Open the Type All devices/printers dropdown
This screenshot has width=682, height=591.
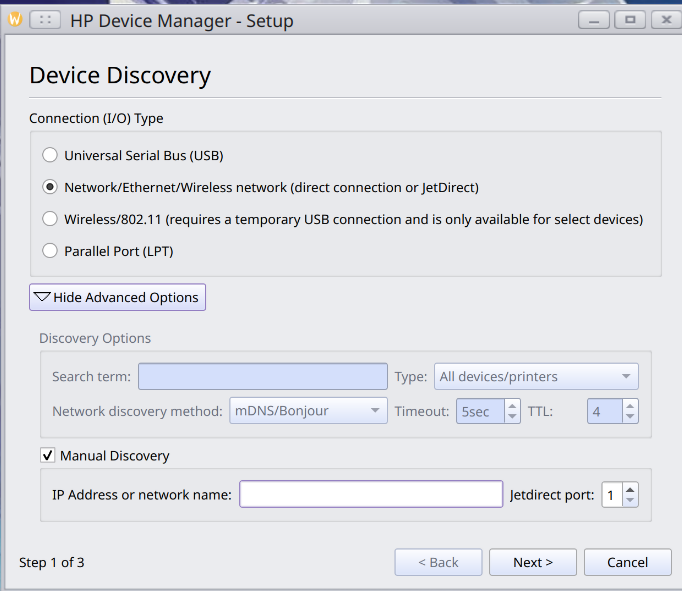(x=536, y=377)
